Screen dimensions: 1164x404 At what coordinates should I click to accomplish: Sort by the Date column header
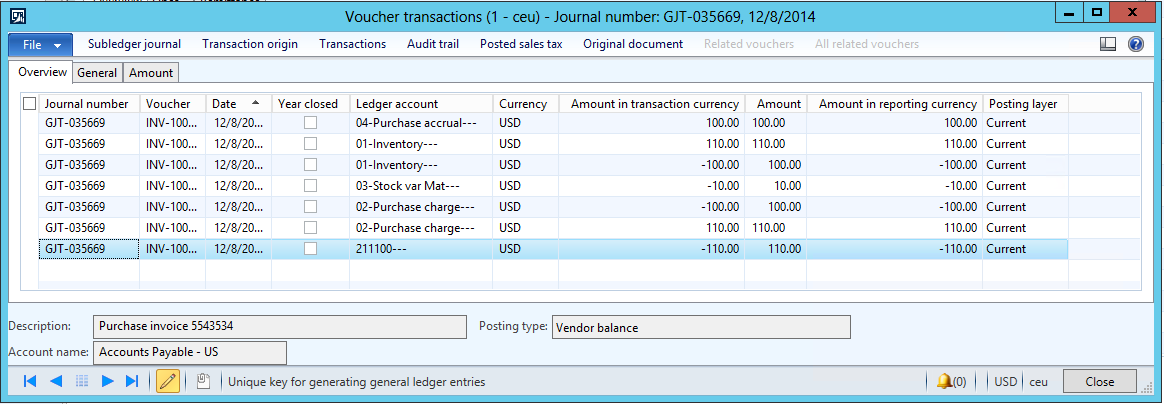click(x=238, y=104)
